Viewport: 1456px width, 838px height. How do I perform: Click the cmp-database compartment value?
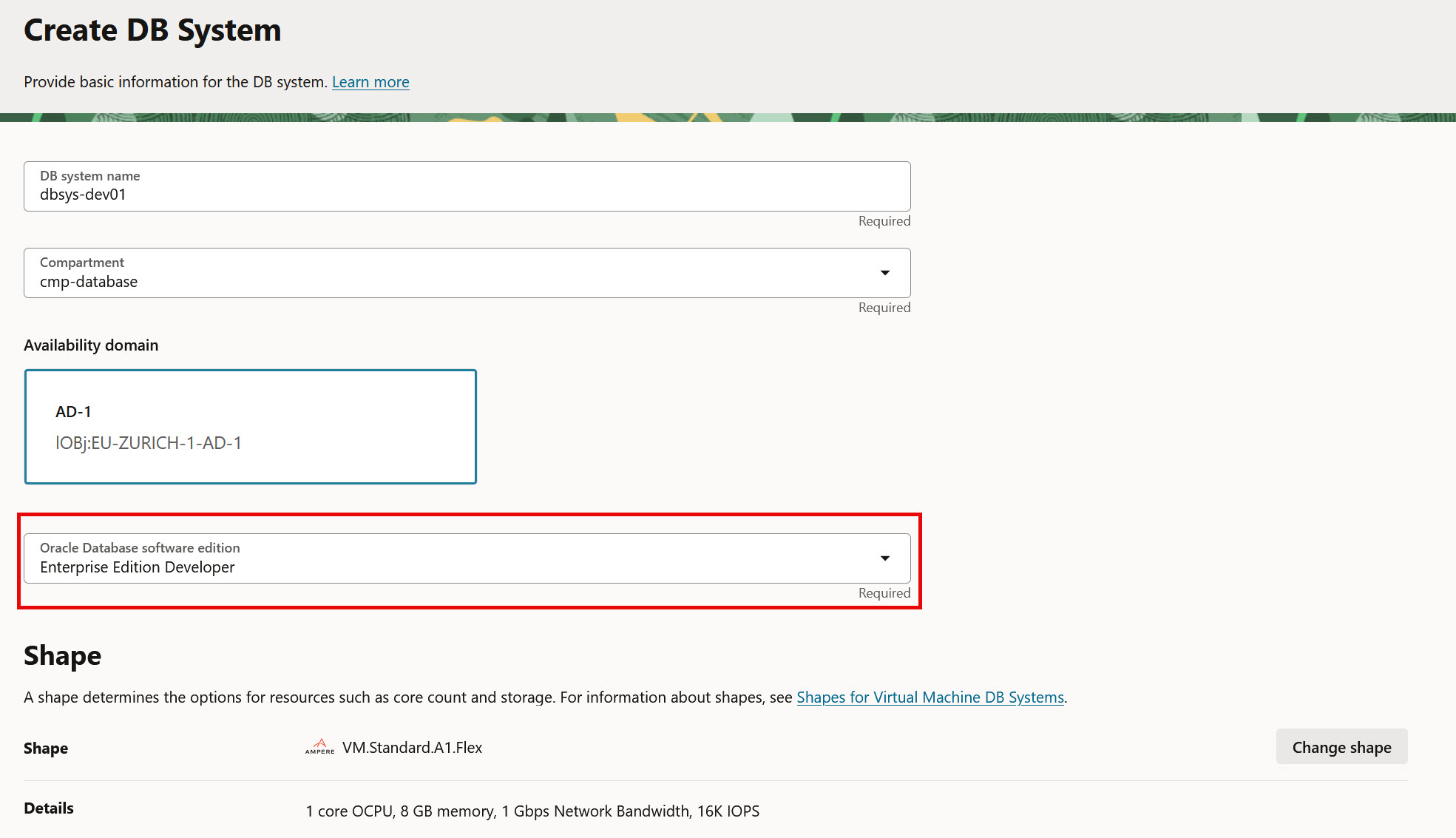tap(89, 282)
